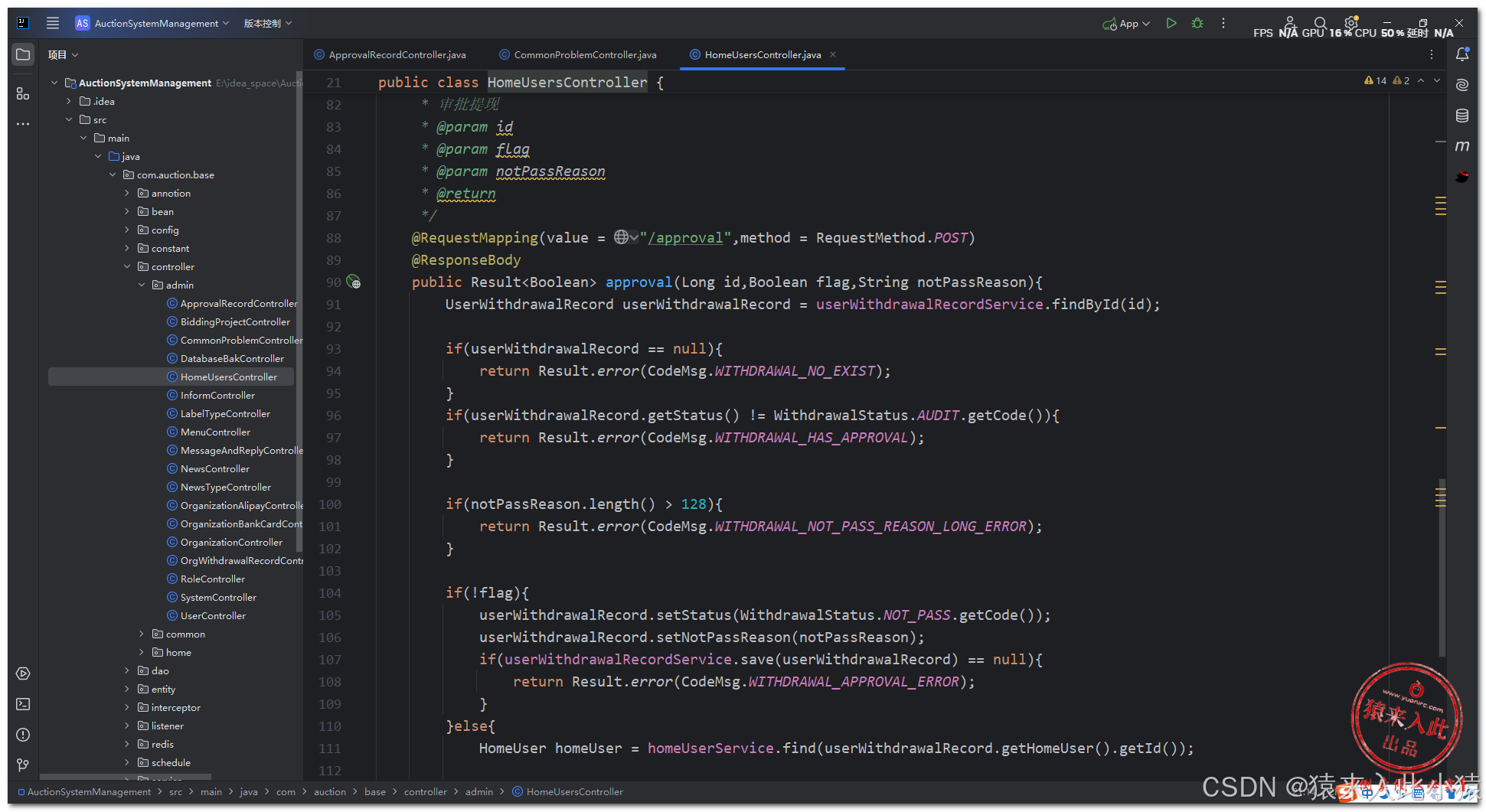Viewport: 1486px width, 812px height.
Task: Open the AI Assistant spiral icon
Action: (x=1462, y=85)
